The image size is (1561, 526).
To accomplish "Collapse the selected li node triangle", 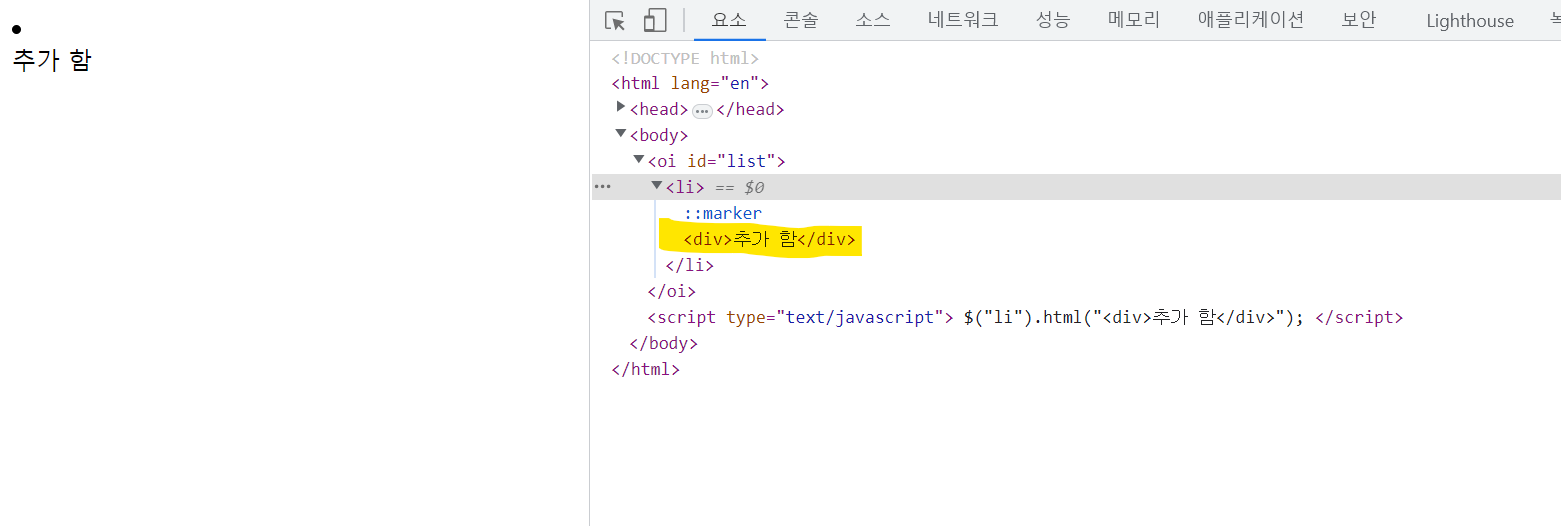I will (657, 186).
